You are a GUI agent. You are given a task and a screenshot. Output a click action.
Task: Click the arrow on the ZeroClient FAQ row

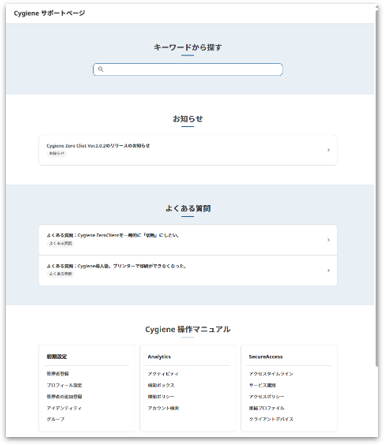(328, 240)
